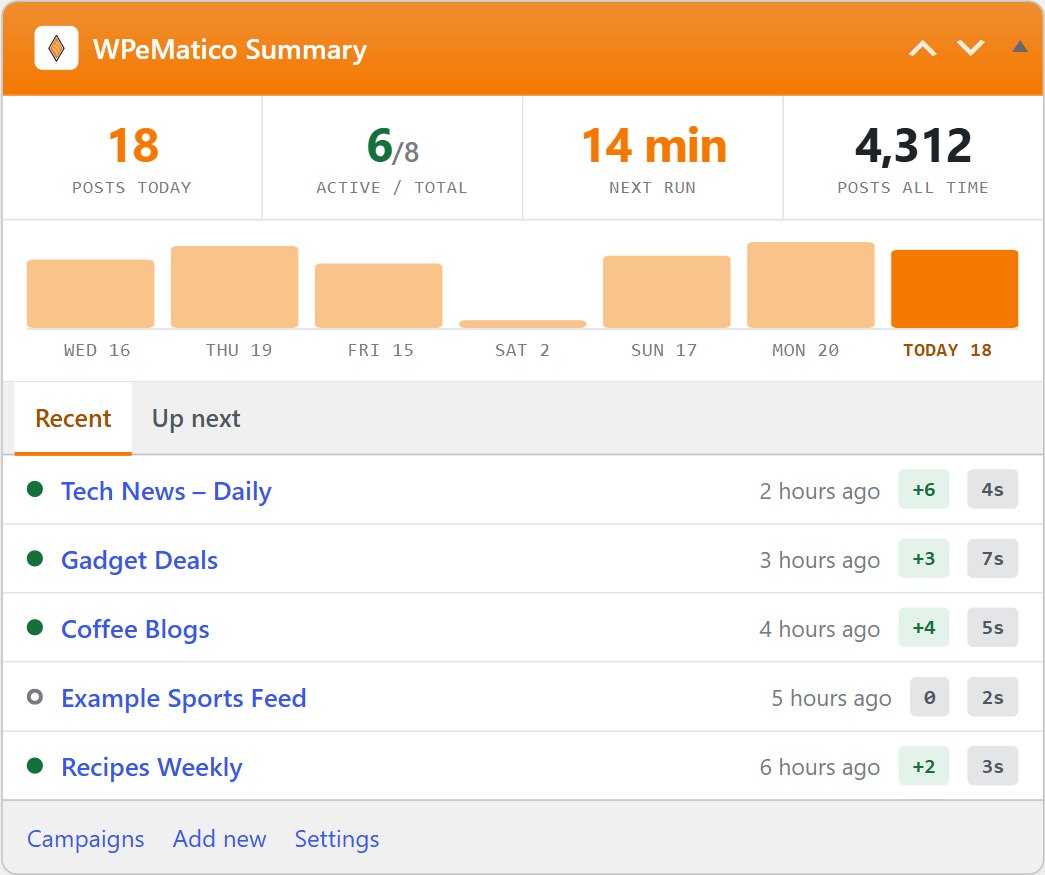The height and width of the screenshot is (875, 1045).
Task: Click the green status dot for Recipes Weekly
Action: coord(35,766)
